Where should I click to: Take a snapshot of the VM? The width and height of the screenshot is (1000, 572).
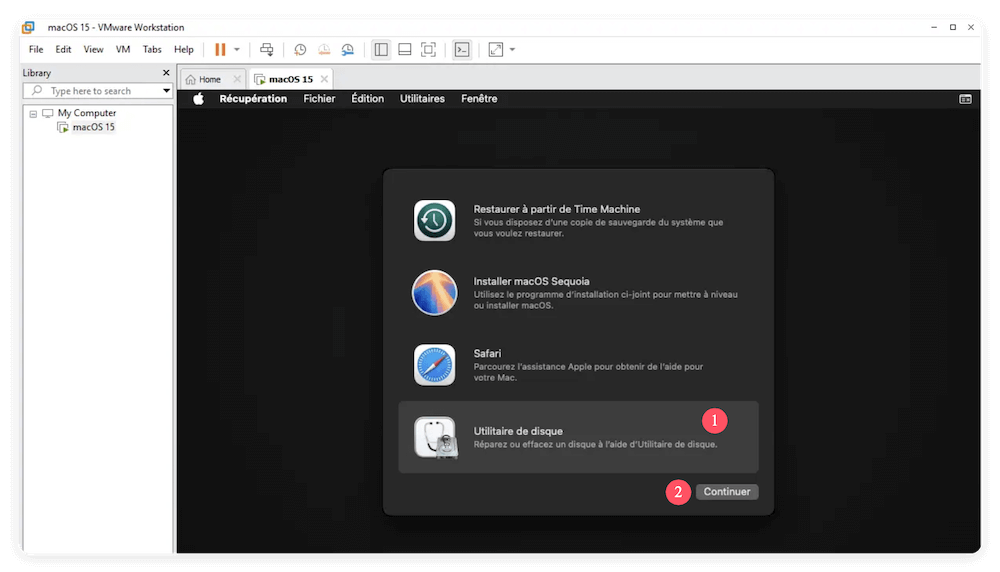300,50
